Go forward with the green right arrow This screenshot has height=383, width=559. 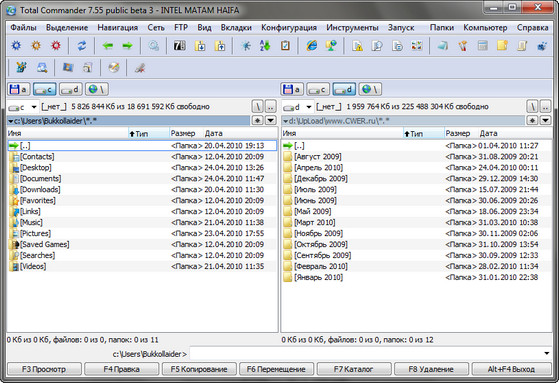tap(127, 46)
